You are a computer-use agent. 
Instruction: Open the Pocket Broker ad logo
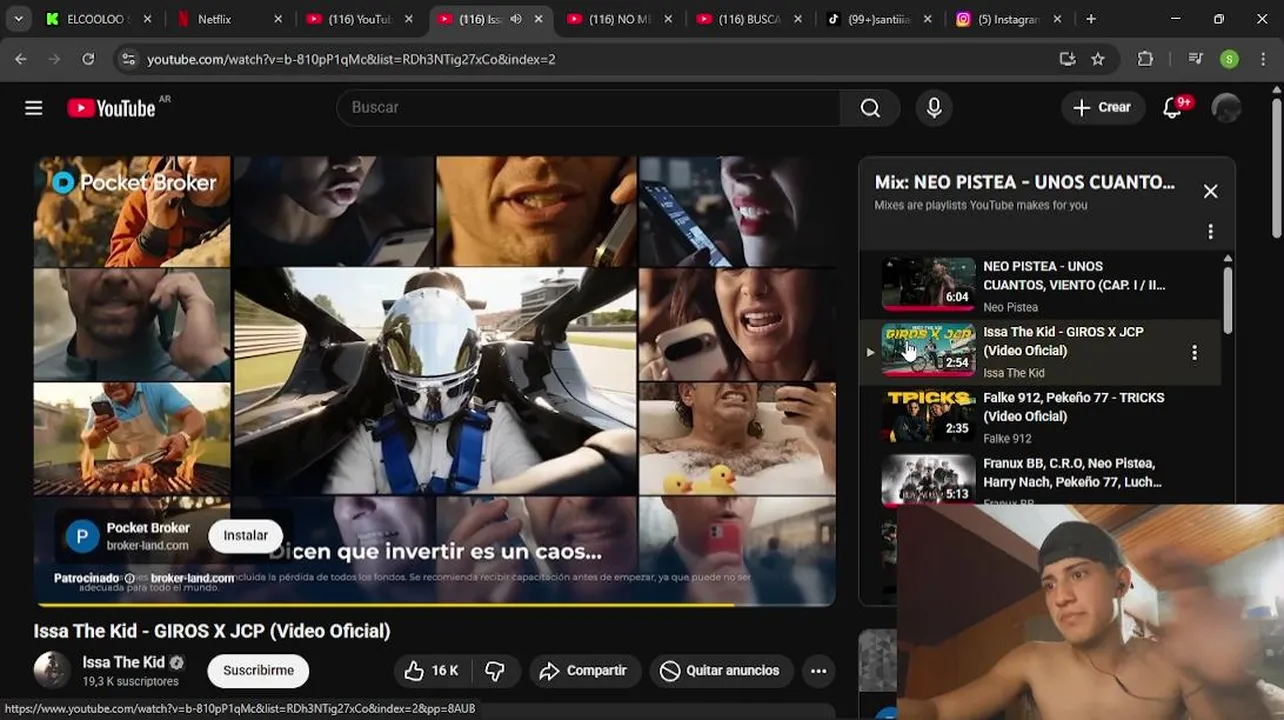pos(82,536)
